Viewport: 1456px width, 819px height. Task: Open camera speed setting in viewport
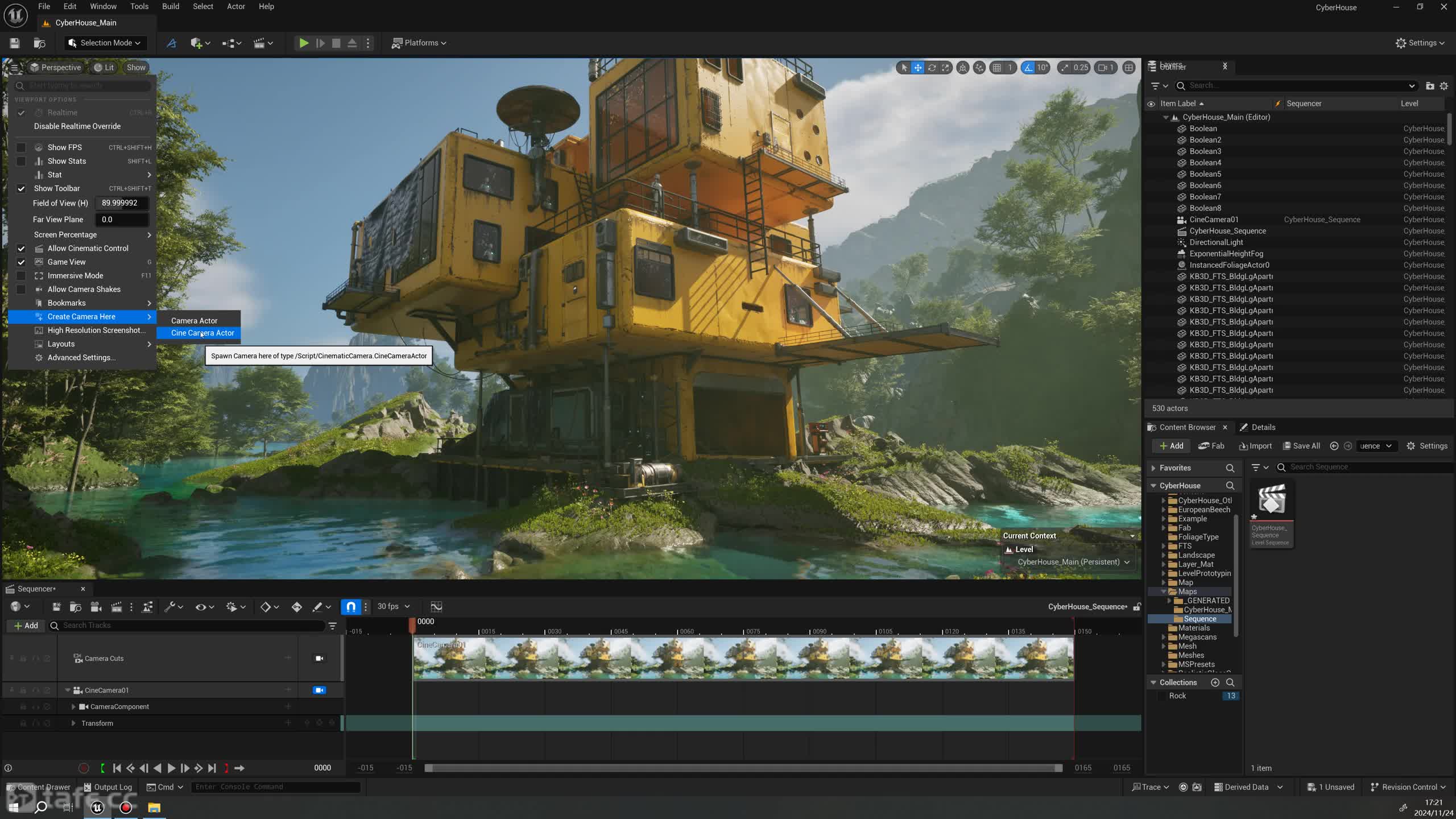pos(1106,68)
